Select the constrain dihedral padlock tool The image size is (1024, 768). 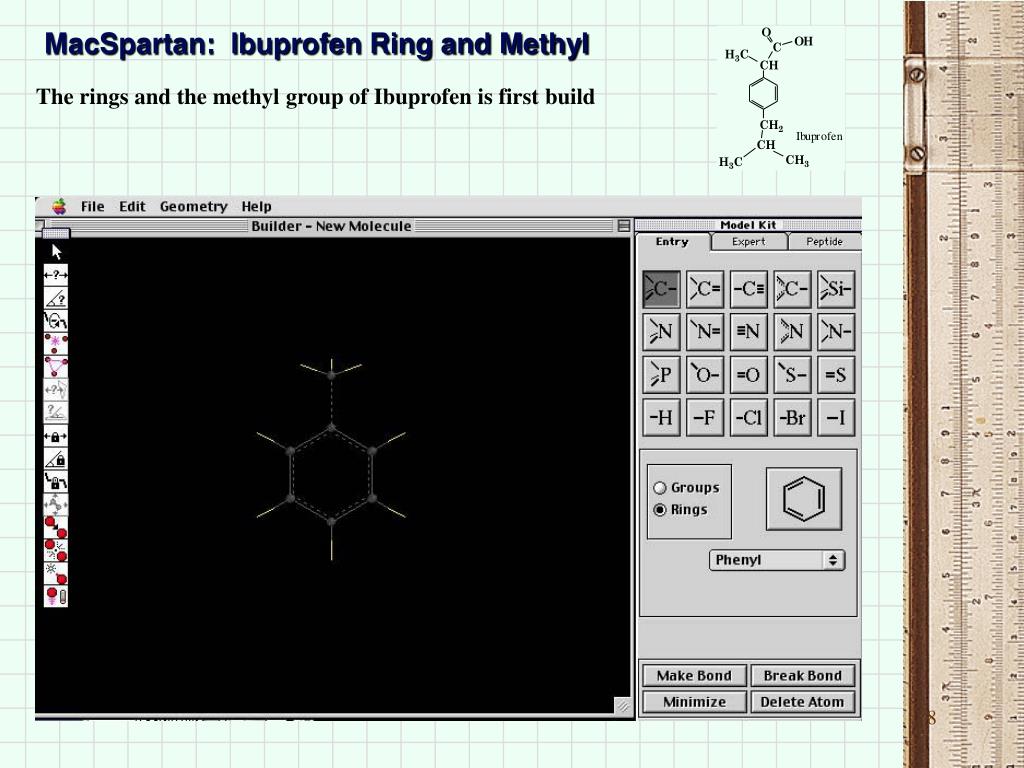(56, 482)
